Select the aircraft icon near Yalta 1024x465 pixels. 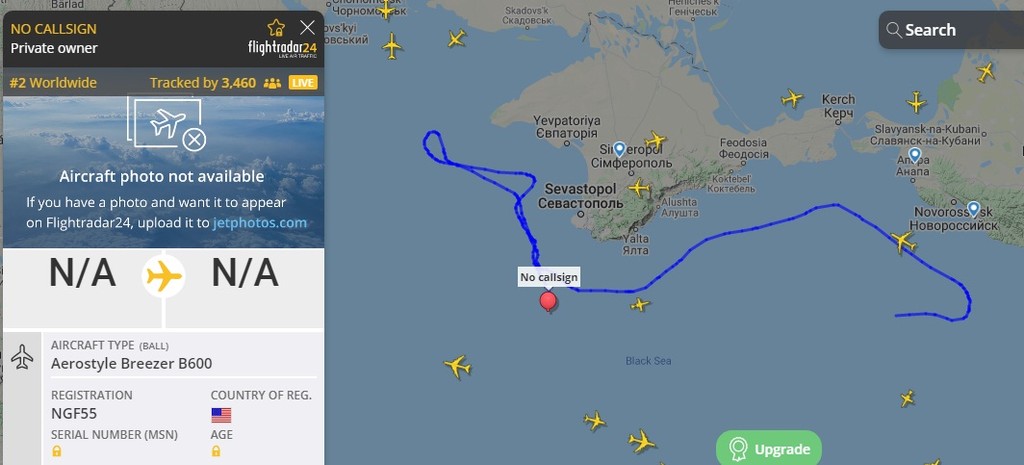point(639,189)
